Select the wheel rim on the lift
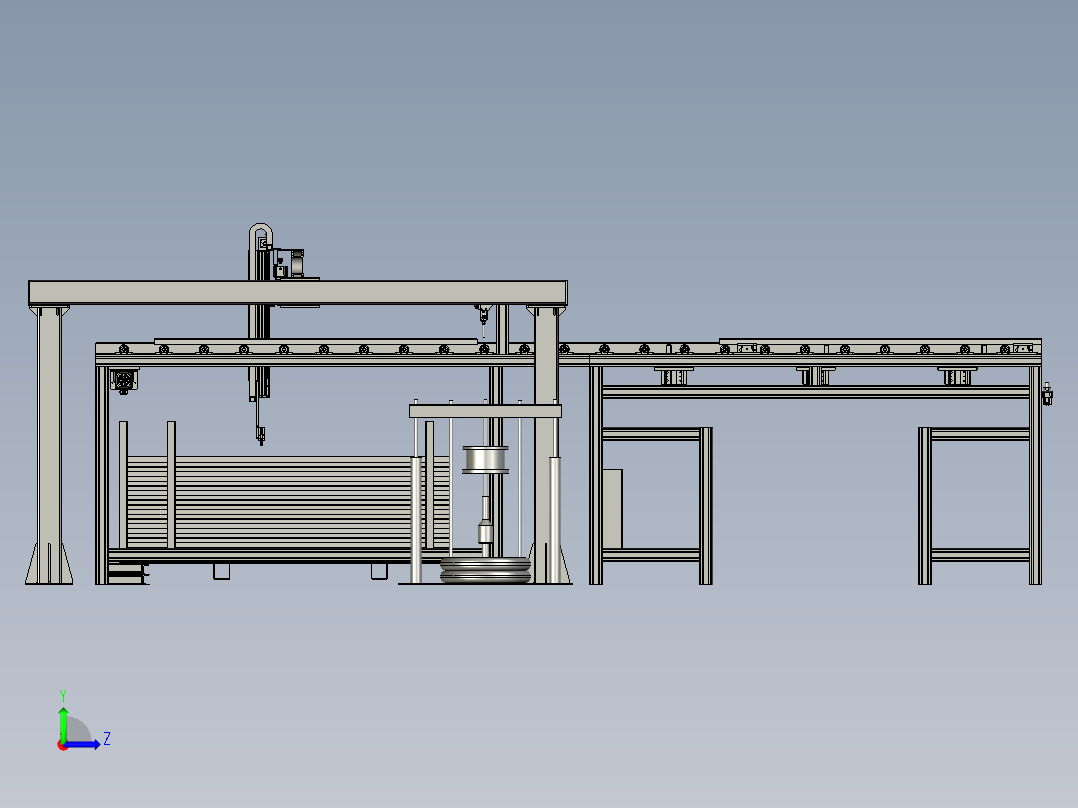1078x808 pixels. tap(486, 460)
